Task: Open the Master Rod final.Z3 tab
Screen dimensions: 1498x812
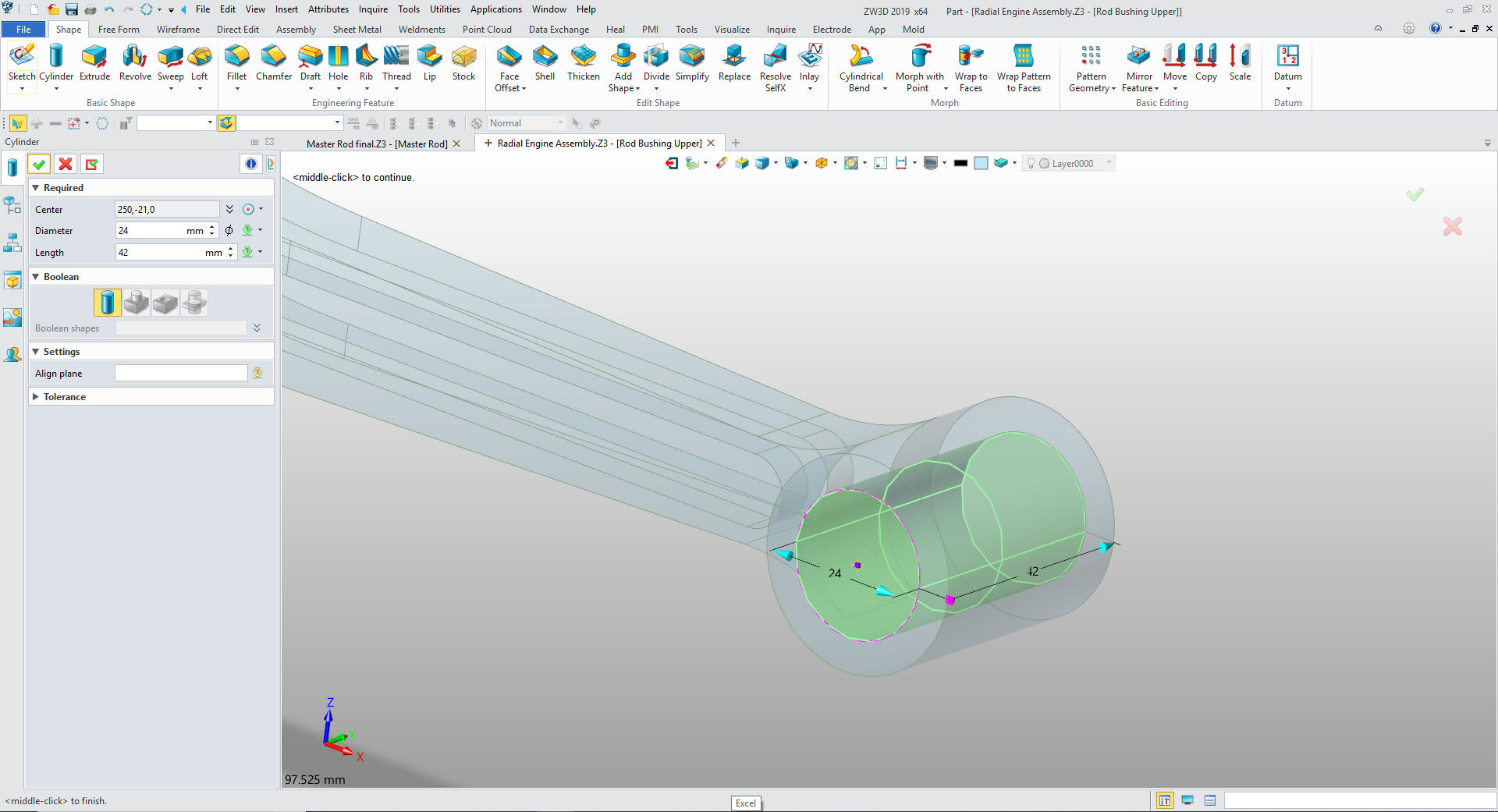Action: coord(376,144)
